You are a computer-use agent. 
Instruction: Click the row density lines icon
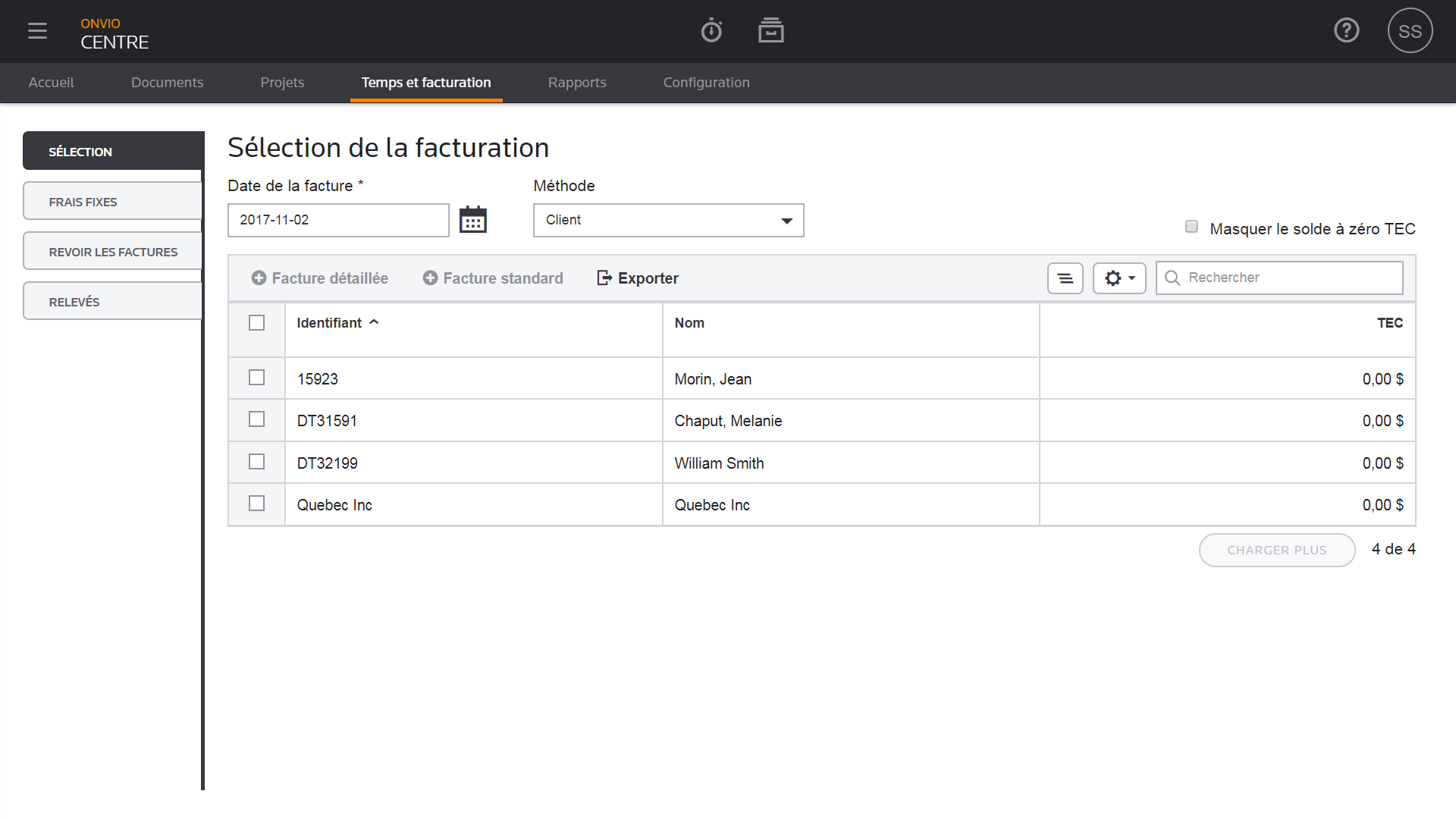1065,278
